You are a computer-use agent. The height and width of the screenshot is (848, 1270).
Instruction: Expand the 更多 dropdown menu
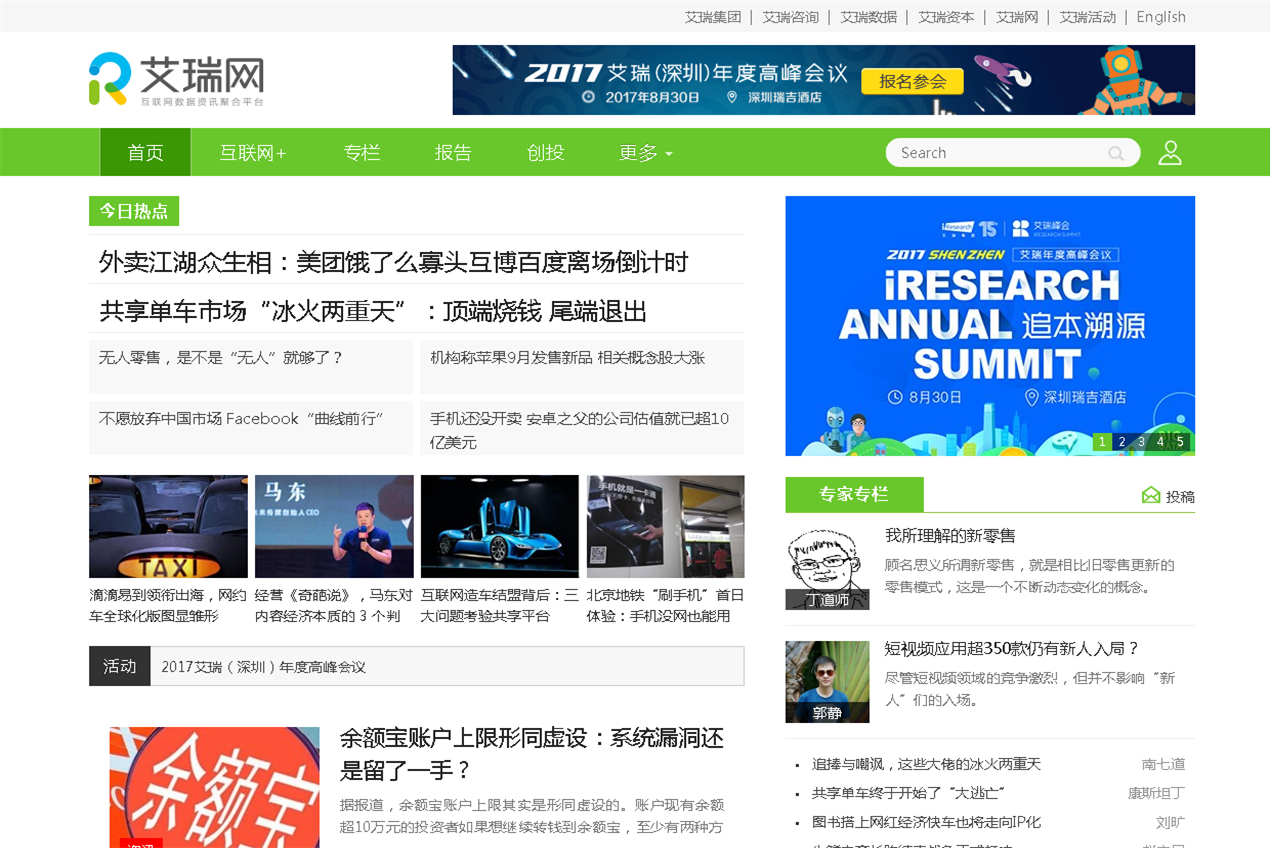646,153
